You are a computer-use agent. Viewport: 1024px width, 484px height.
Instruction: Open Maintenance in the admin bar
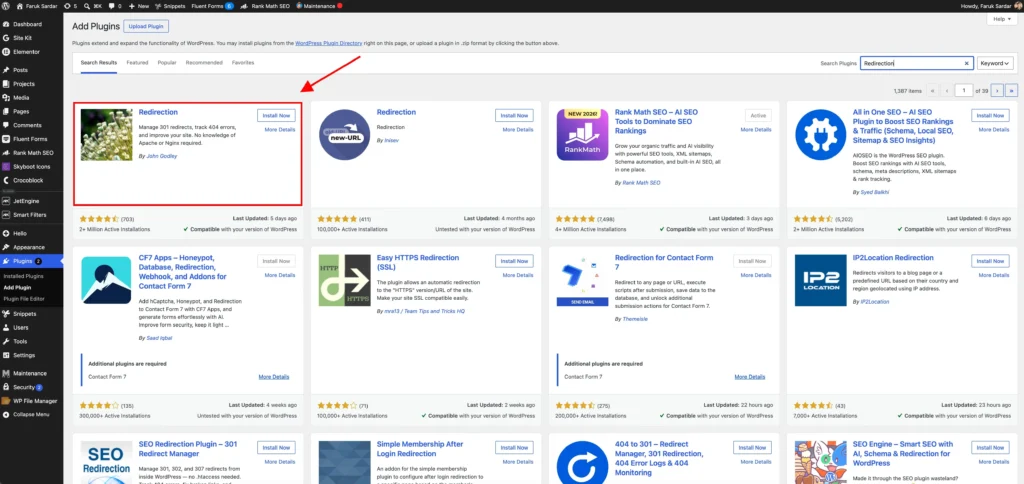coord(319,5)
